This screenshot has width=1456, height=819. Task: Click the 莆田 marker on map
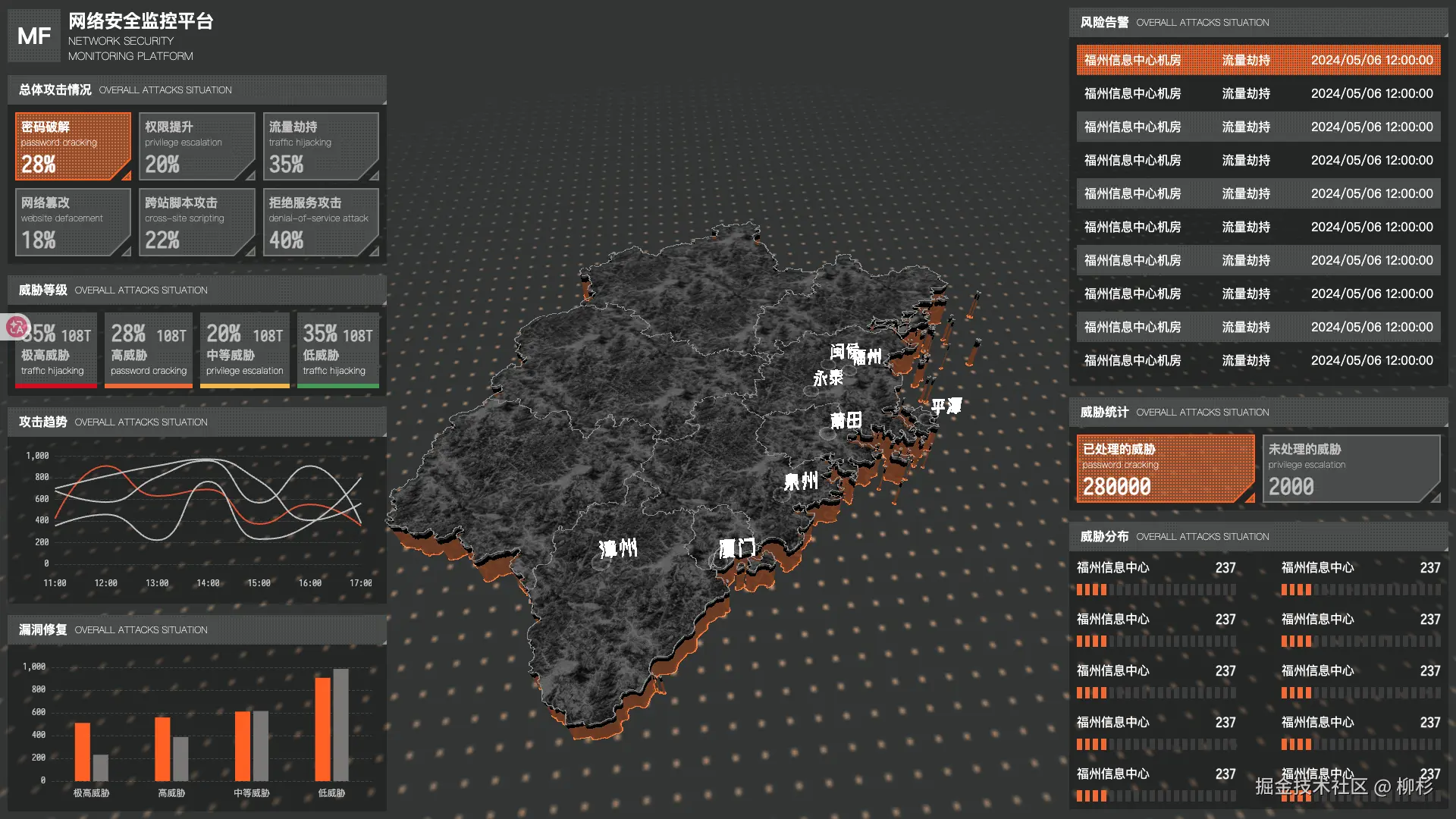(846, 419)
